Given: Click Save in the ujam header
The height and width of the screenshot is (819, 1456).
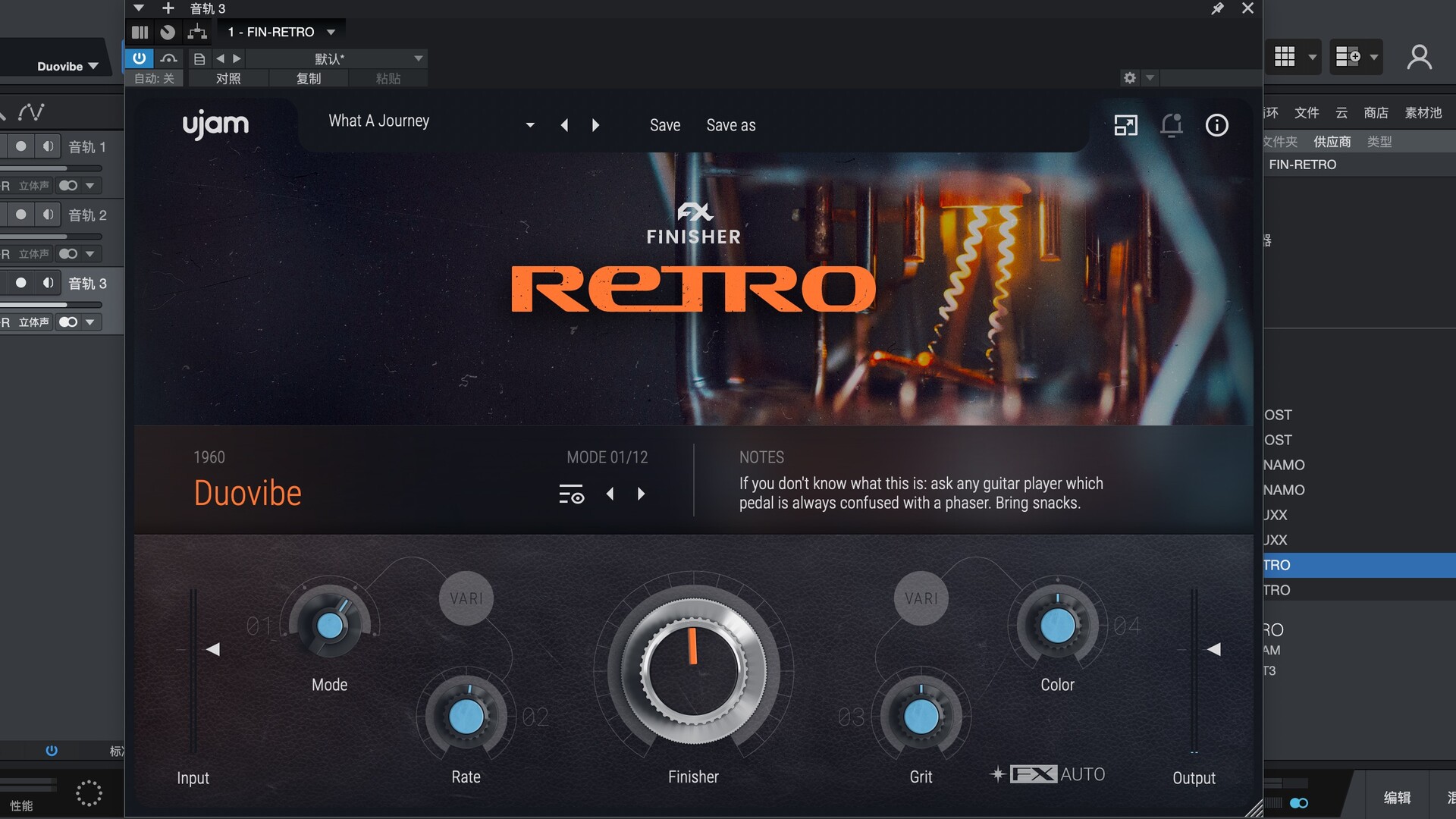Looking at the screenshot, I should (x=665, y=125).
